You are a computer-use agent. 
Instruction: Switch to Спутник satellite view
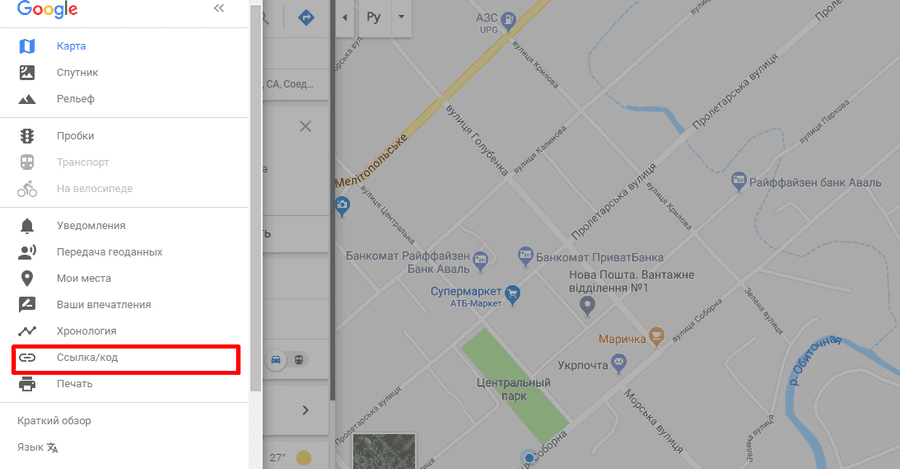pos(125,72)
